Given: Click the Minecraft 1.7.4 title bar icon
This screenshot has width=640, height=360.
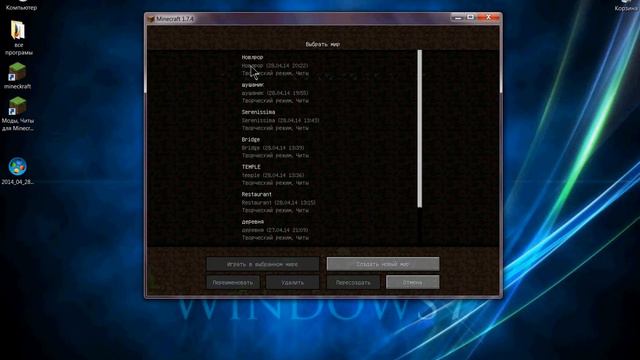Looking at the screenshot, I should [x=151, y=19].
